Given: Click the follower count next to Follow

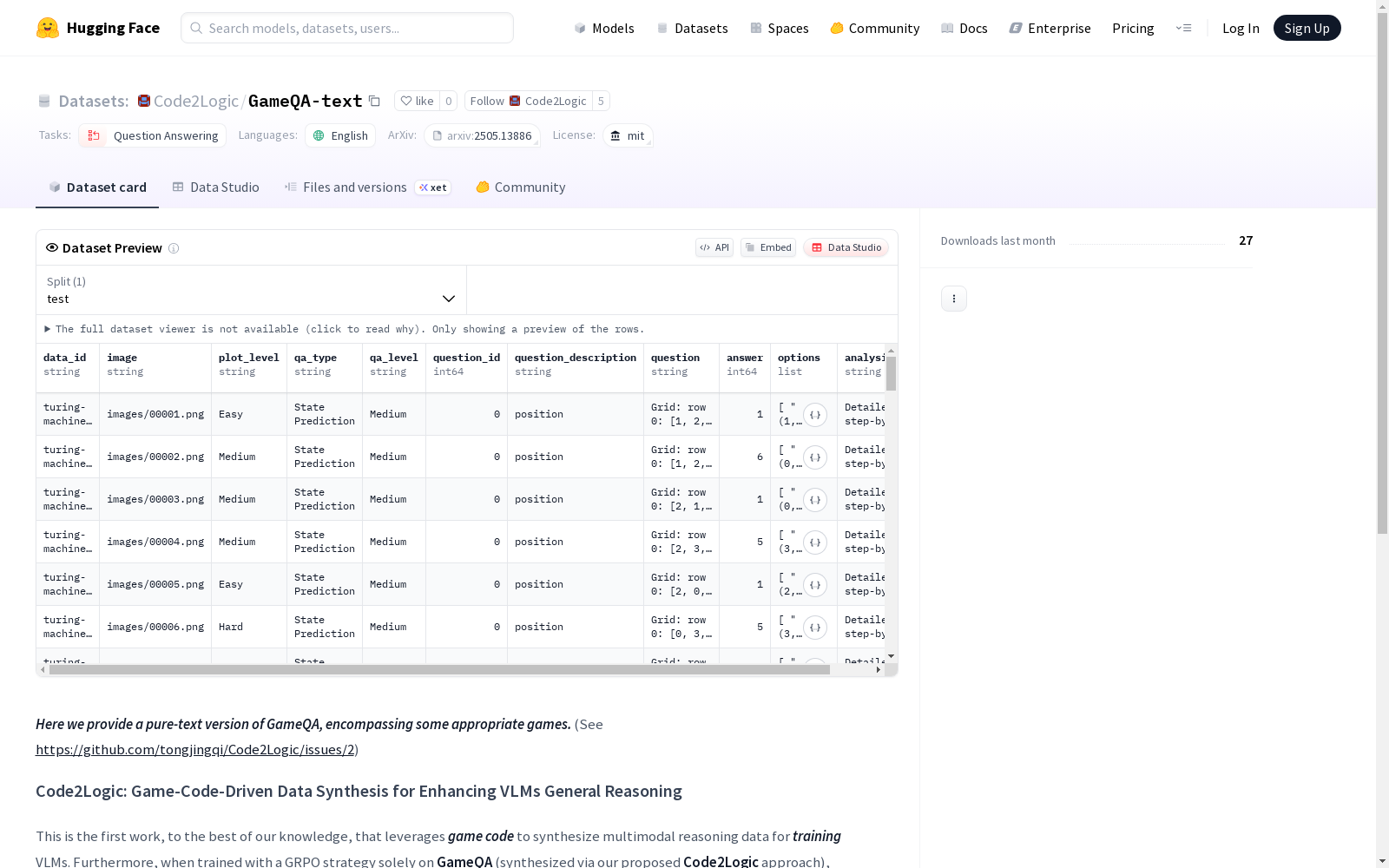Looking at the screenshot, I should click(x=601, y=101).
